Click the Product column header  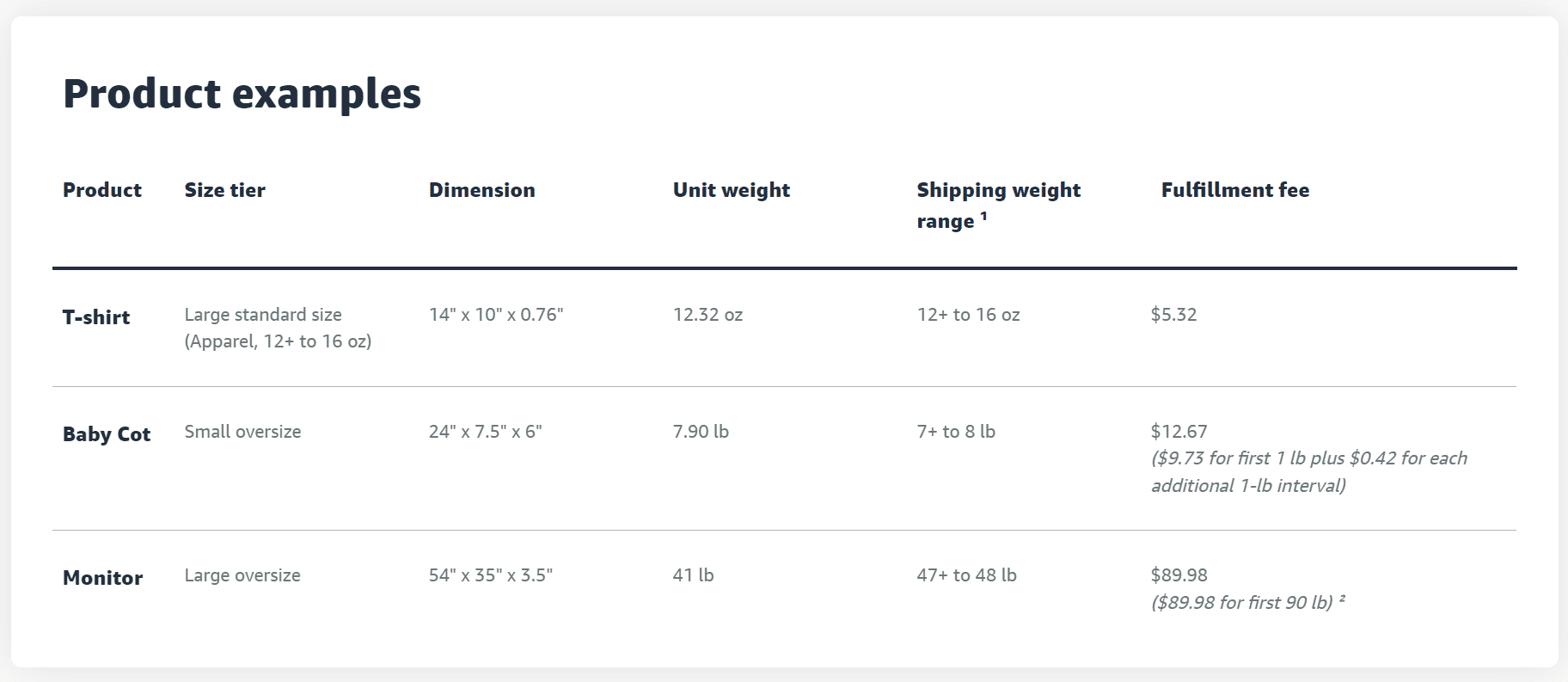coord(101,190)
